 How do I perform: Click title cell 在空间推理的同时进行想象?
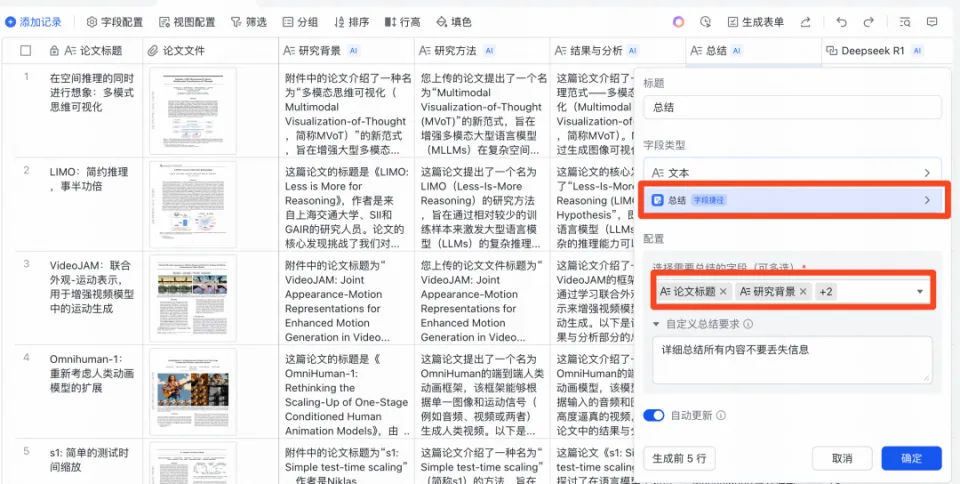tap(92, 93)
